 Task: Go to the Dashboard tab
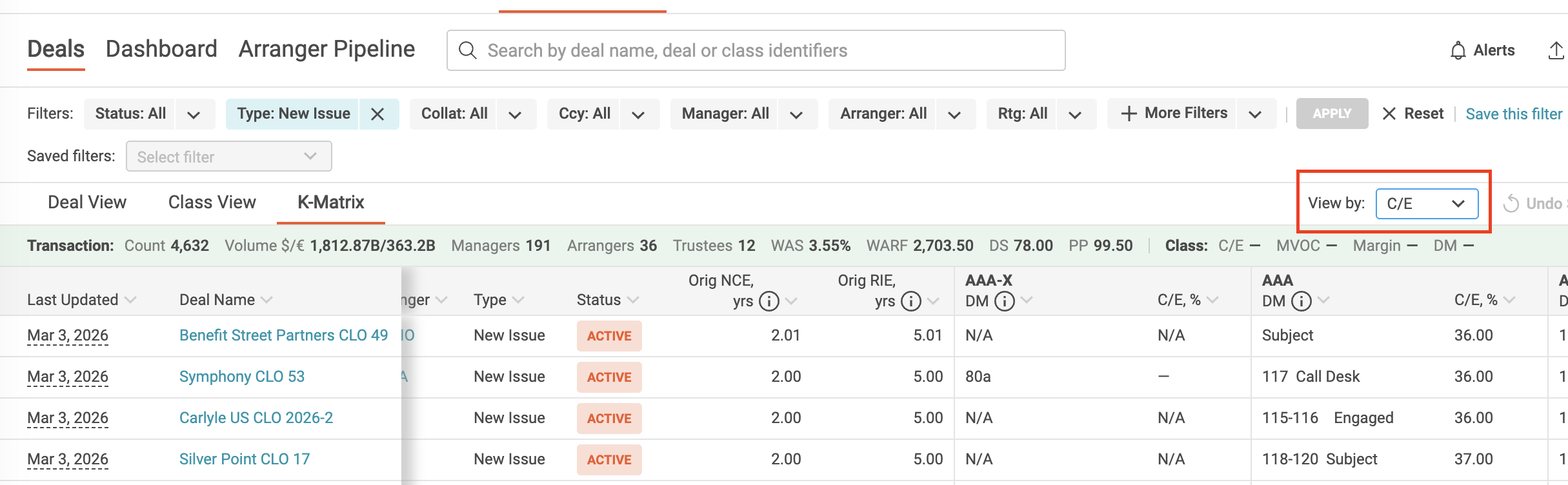[x=161, y=49]
